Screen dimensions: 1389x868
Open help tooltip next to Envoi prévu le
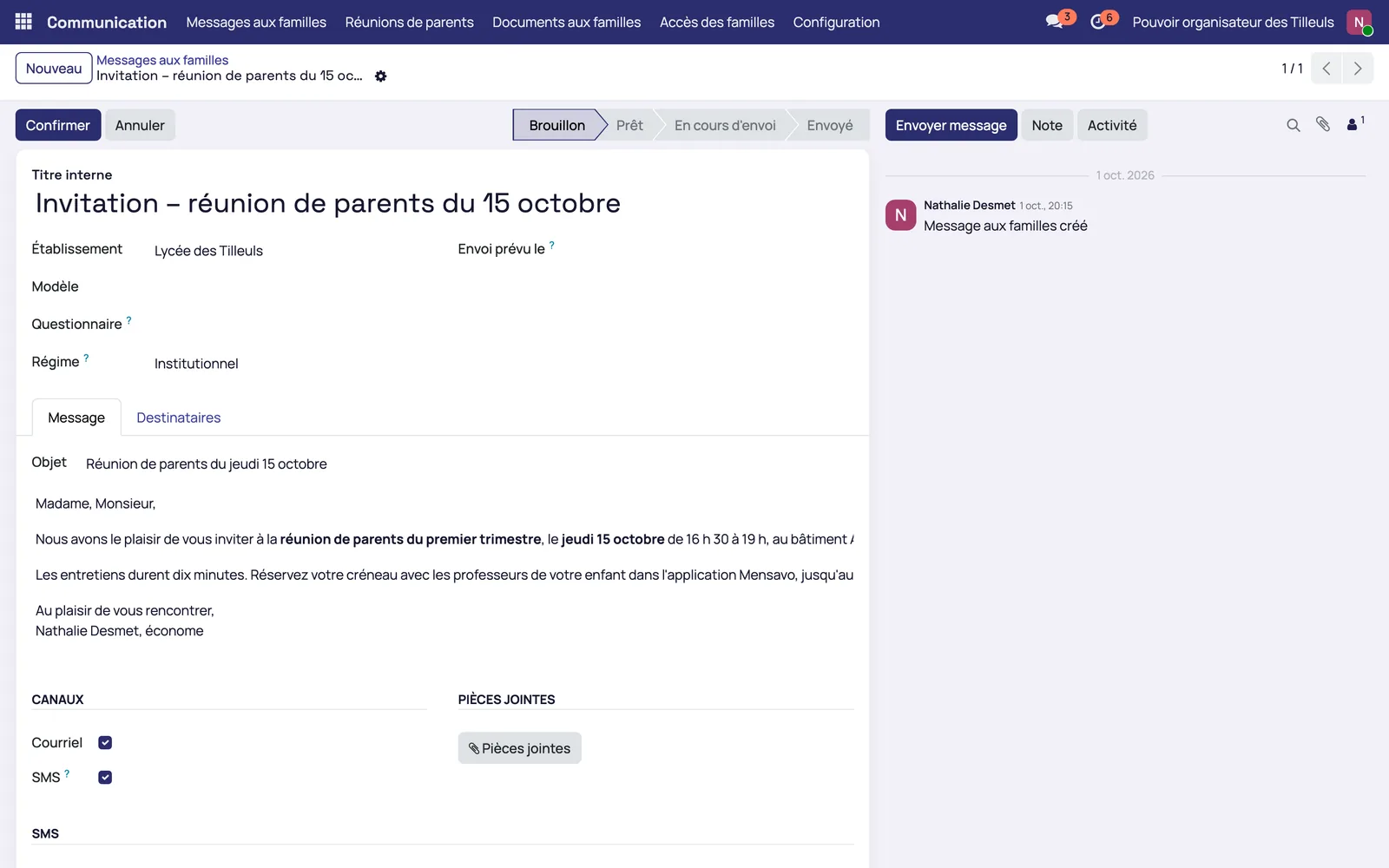pyautogui.click(x=551, y=246)
